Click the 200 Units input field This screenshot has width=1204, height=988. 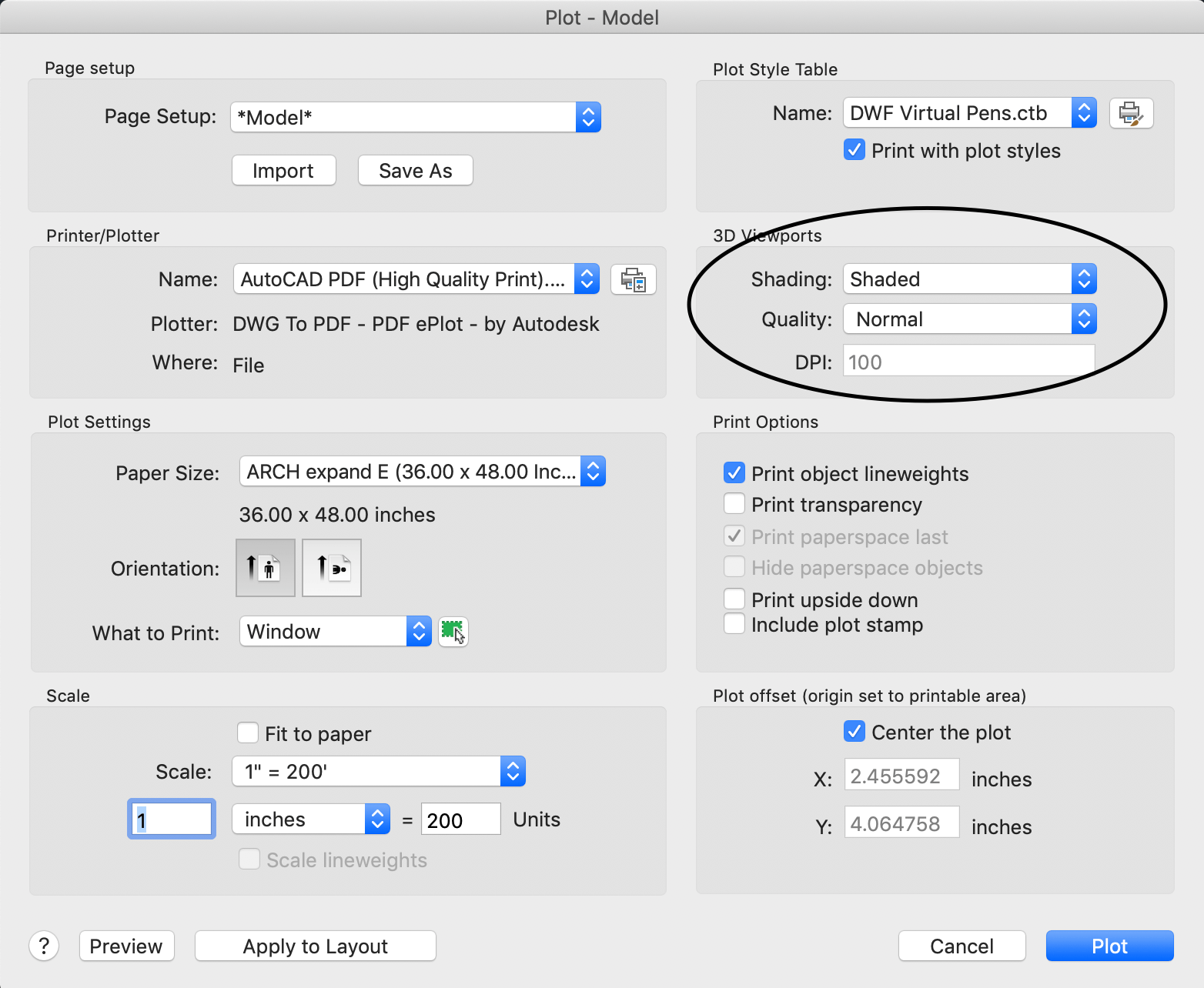460,819
